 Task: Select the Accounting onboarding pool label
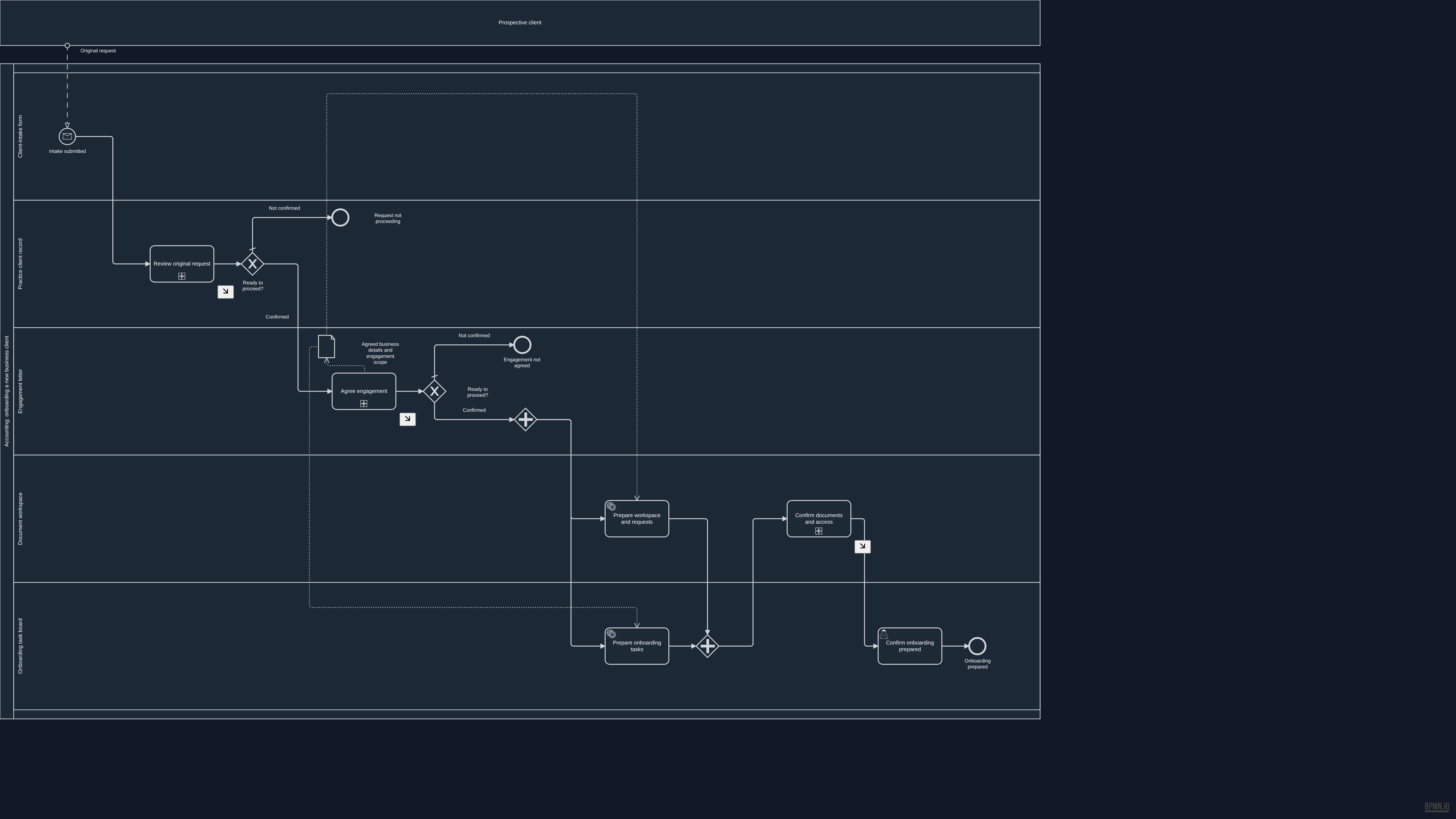[x=7, y=391]
